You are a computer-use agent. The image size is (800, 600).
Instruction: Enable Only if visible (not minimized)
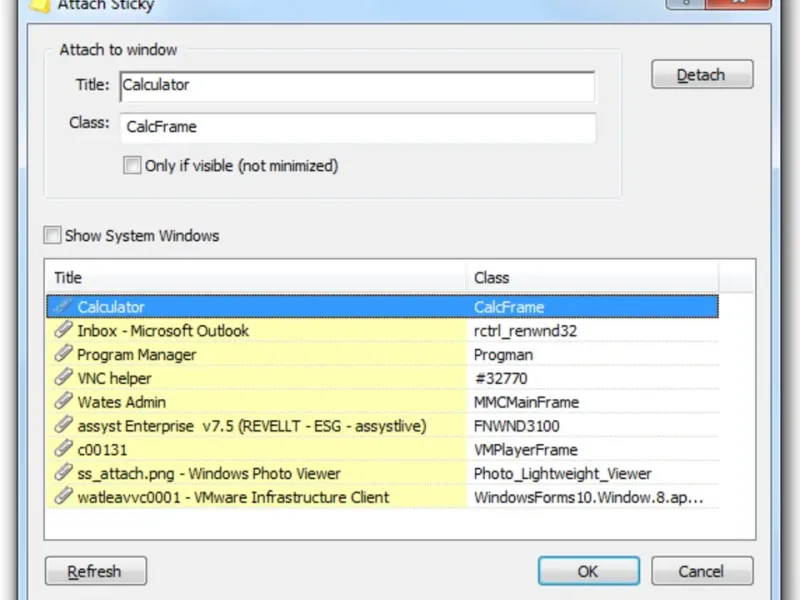[132, 165]
